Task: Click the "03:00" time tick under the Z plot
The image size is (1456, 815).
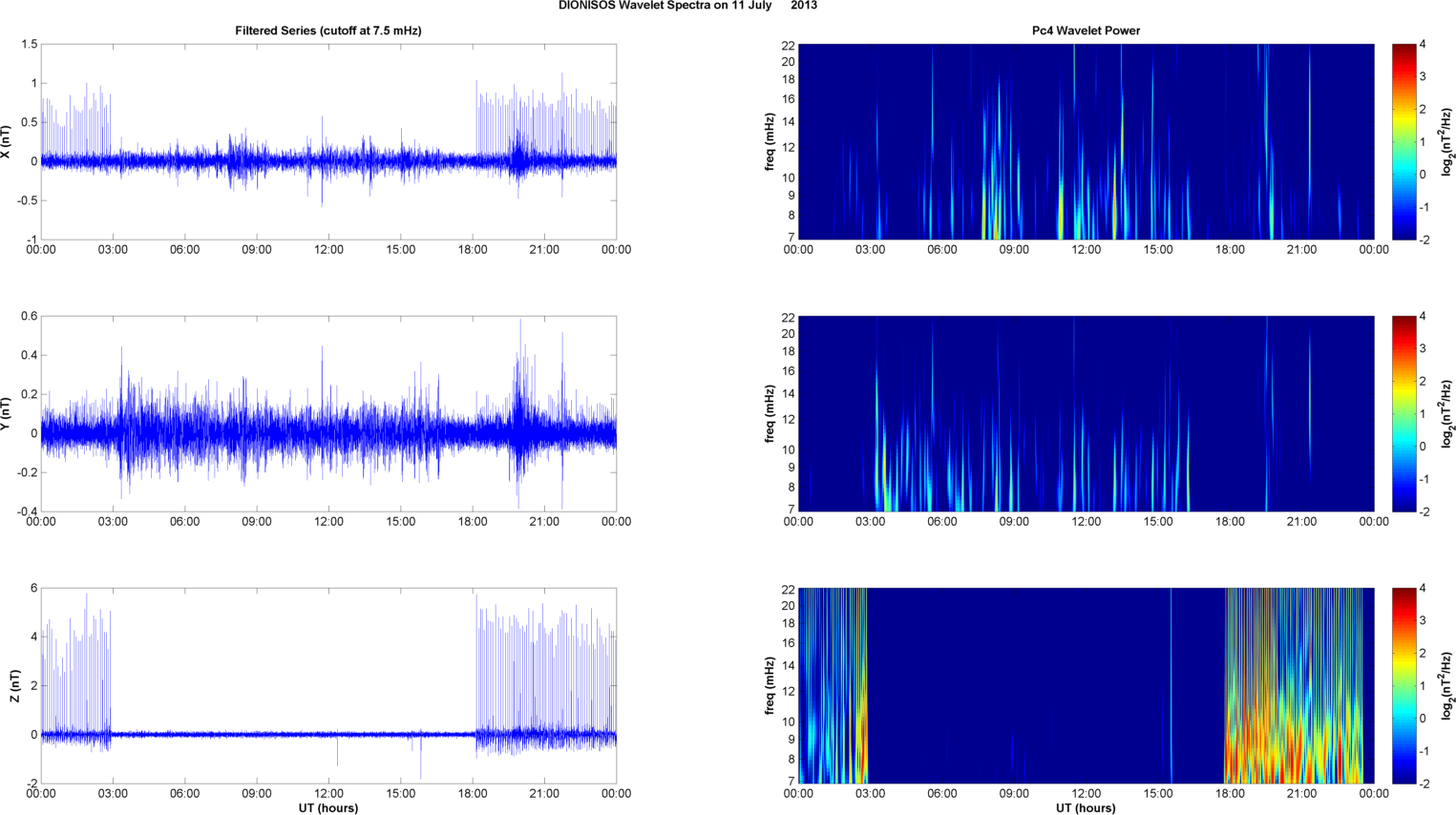Action: pos(113,794)
